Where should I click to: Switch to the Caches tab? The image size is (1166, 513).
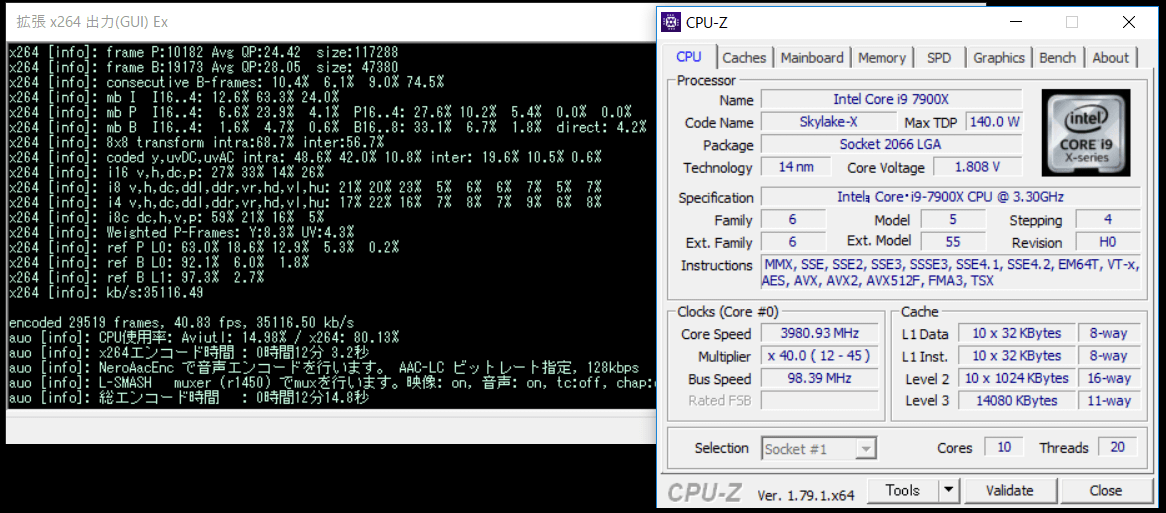click(744, 57)
